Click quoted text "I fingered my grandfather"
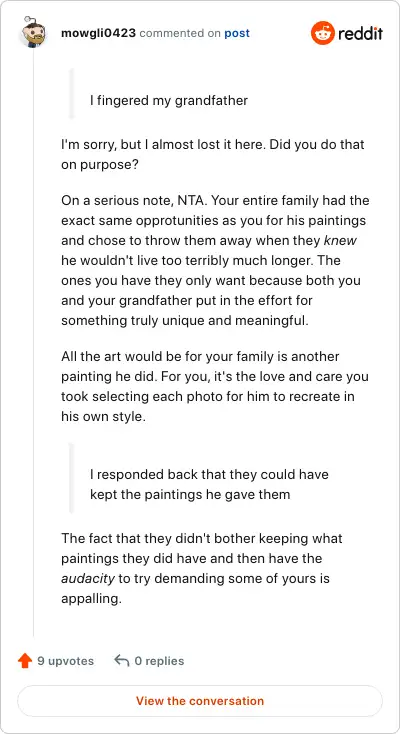Screen dimensions: 400x734 pos(169,100)
